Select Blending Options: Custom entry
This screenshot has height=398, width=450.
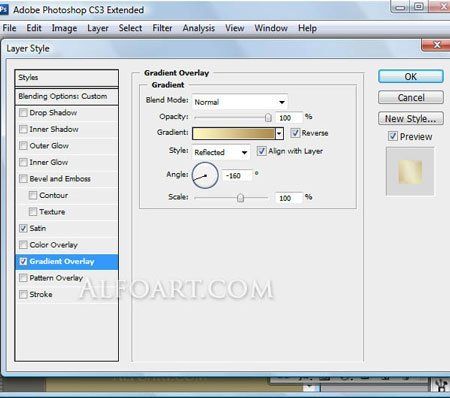click(67, 96)
